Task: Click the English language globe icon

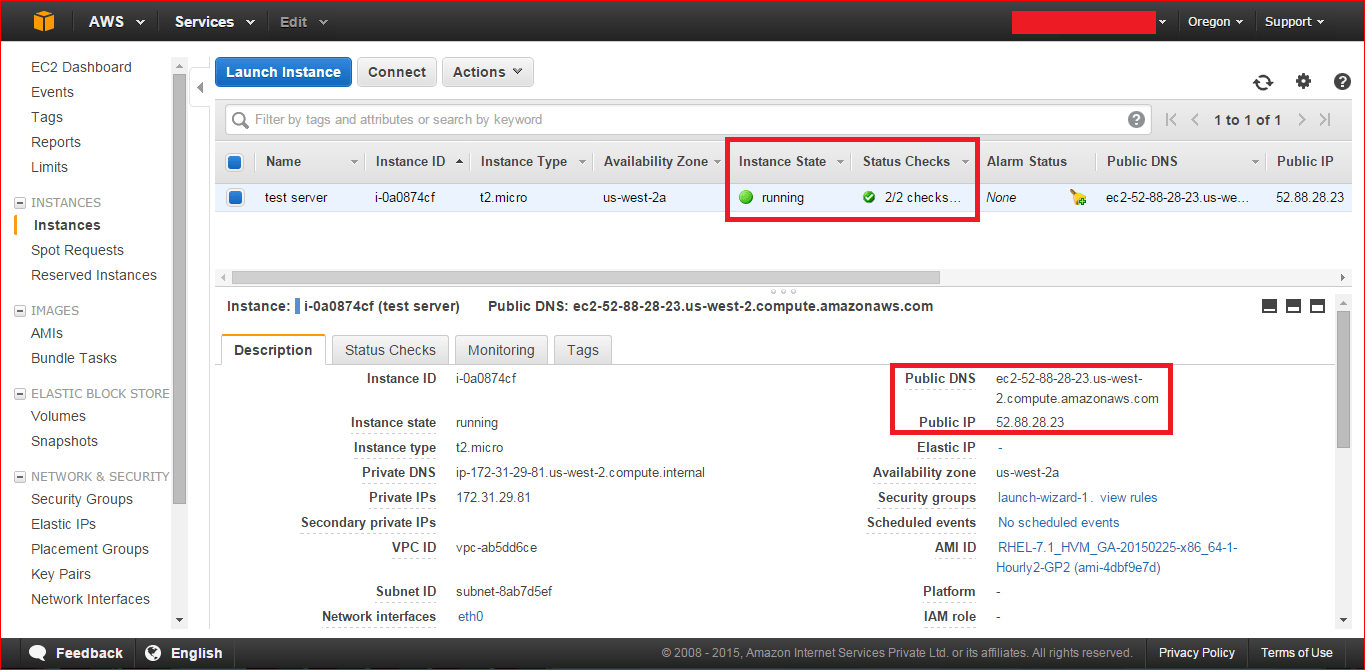Action: [150, 652]
